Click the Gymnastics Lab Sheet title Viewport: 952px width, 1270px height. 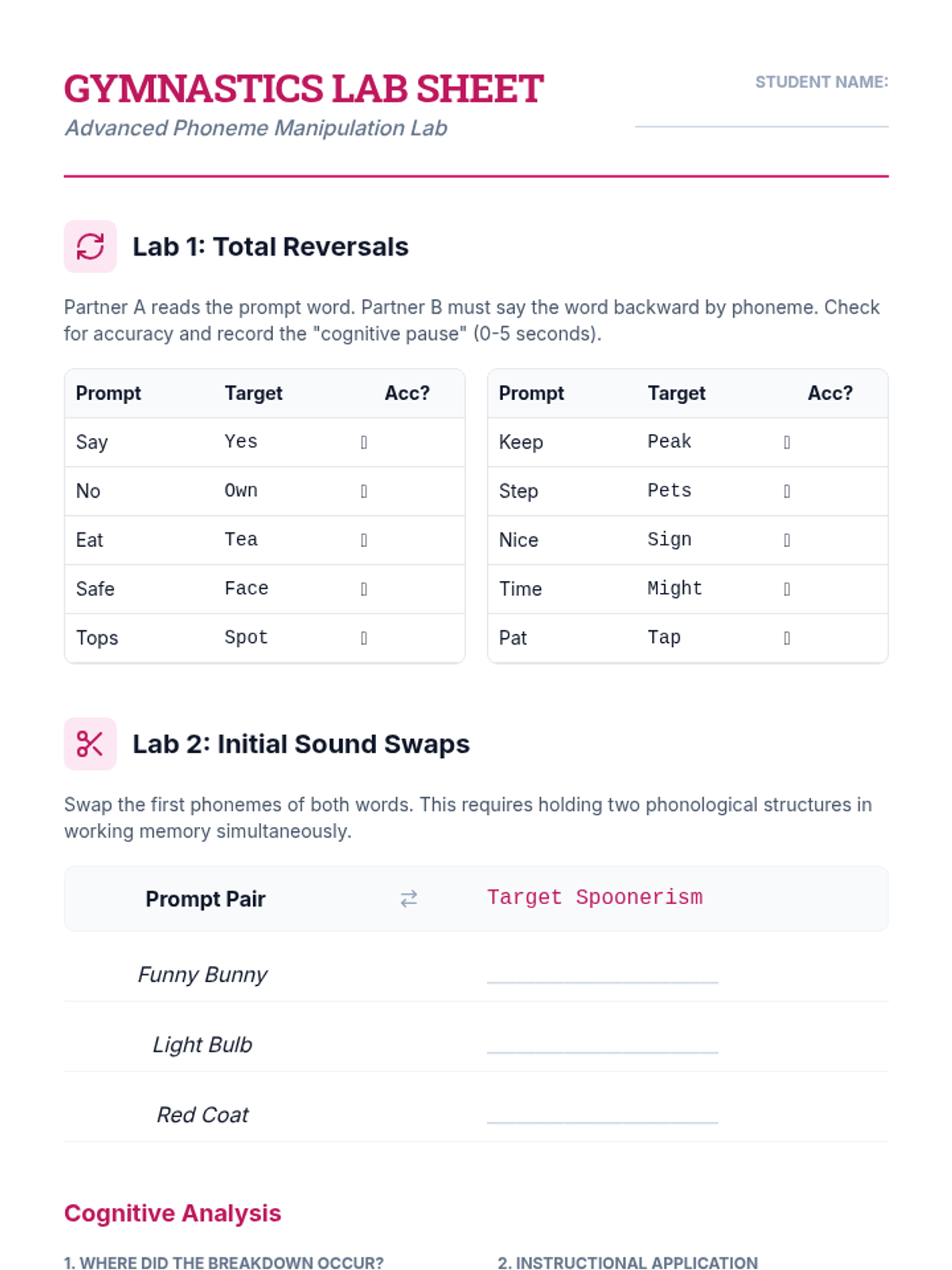(x=304, y=89)
